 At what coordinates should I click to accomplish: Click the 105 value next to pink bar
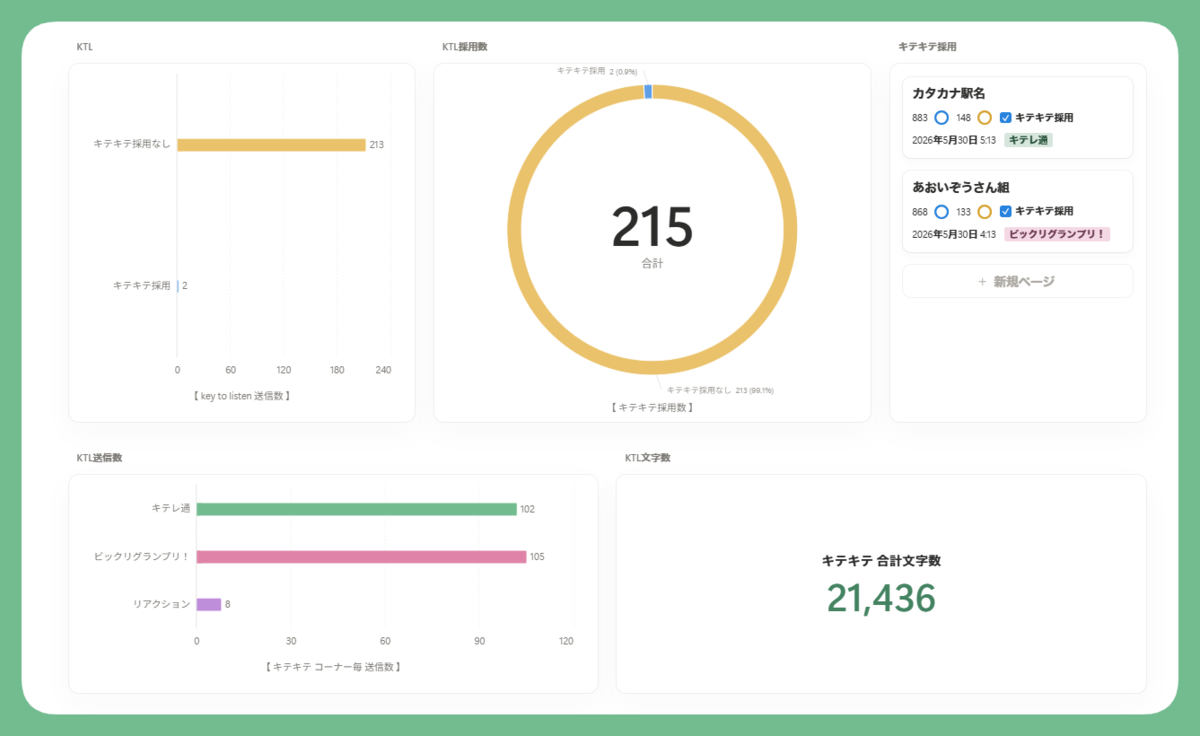537,557
